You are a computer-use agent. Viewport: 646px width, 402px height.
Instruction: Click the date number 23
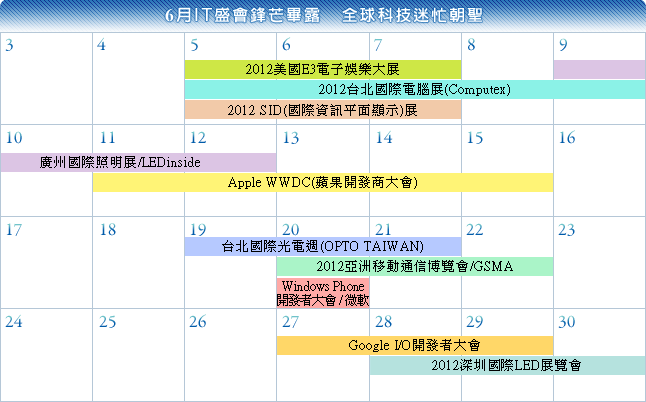567,229
